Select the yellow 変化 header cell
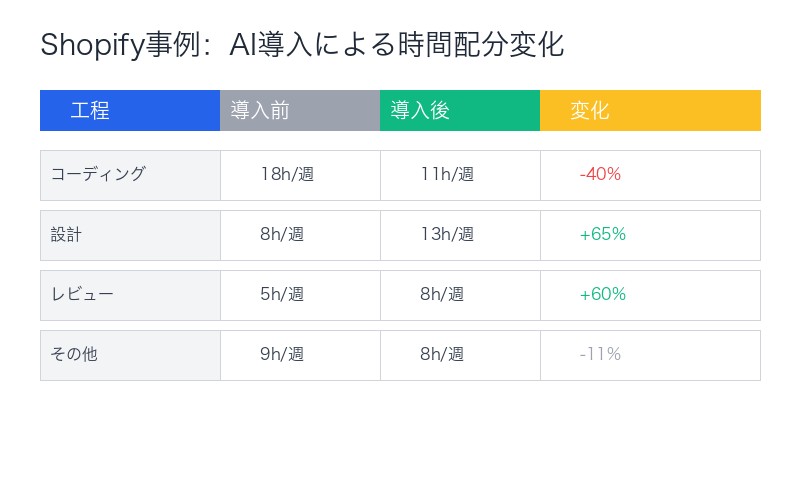Viewport: 800px width, 500px height. (x=650, y=111)
